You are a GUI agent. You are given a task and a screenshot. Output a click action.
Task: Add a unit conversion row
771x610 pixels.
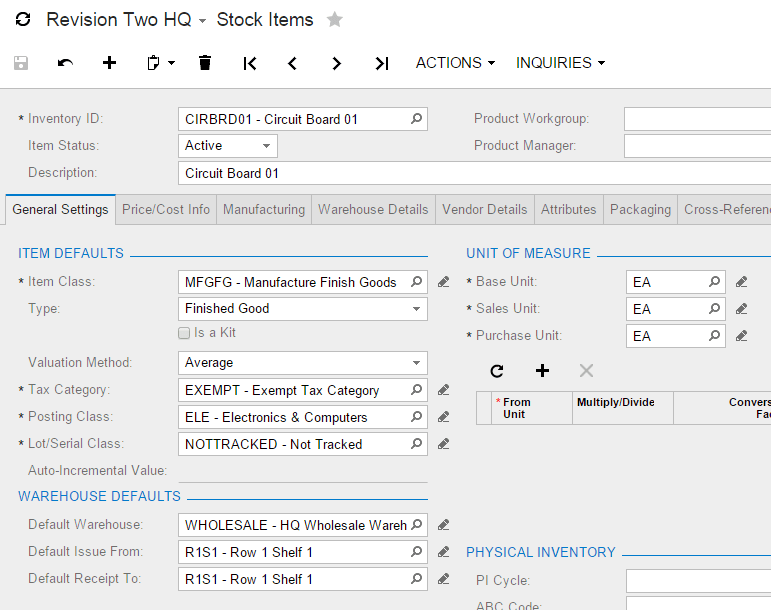542,371
